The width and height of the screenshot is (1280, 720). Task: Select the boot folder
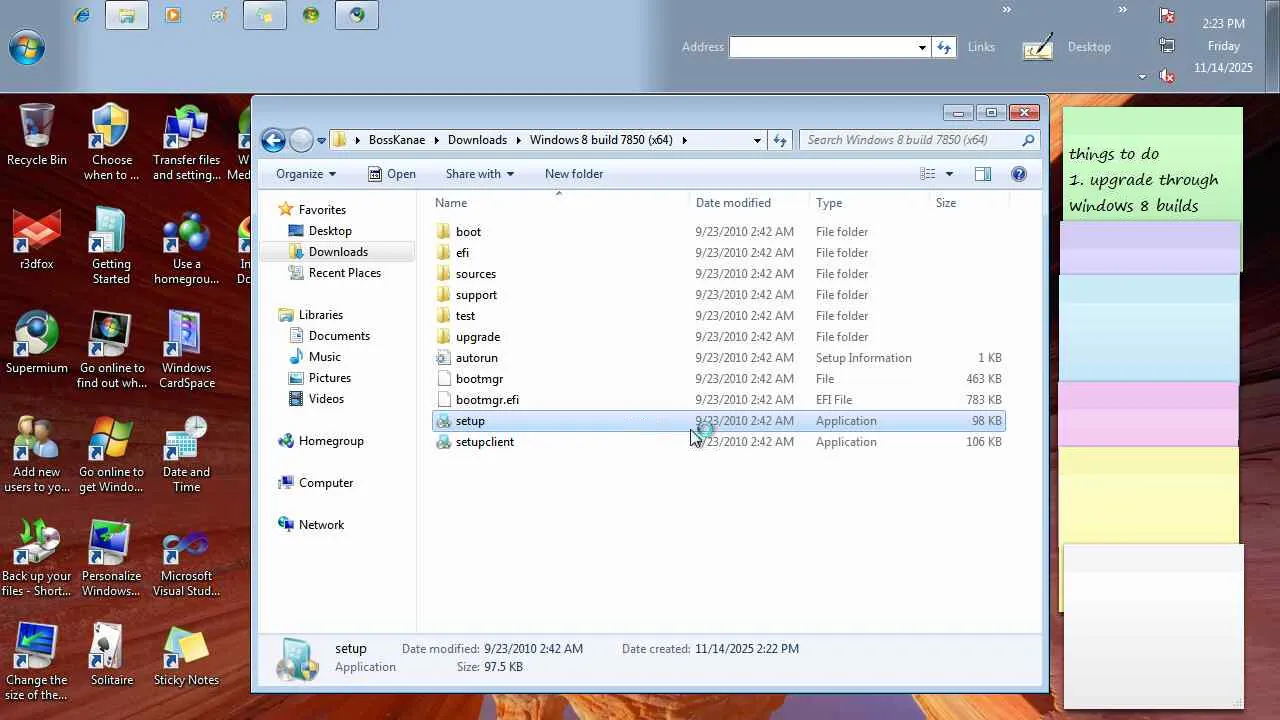718,232
